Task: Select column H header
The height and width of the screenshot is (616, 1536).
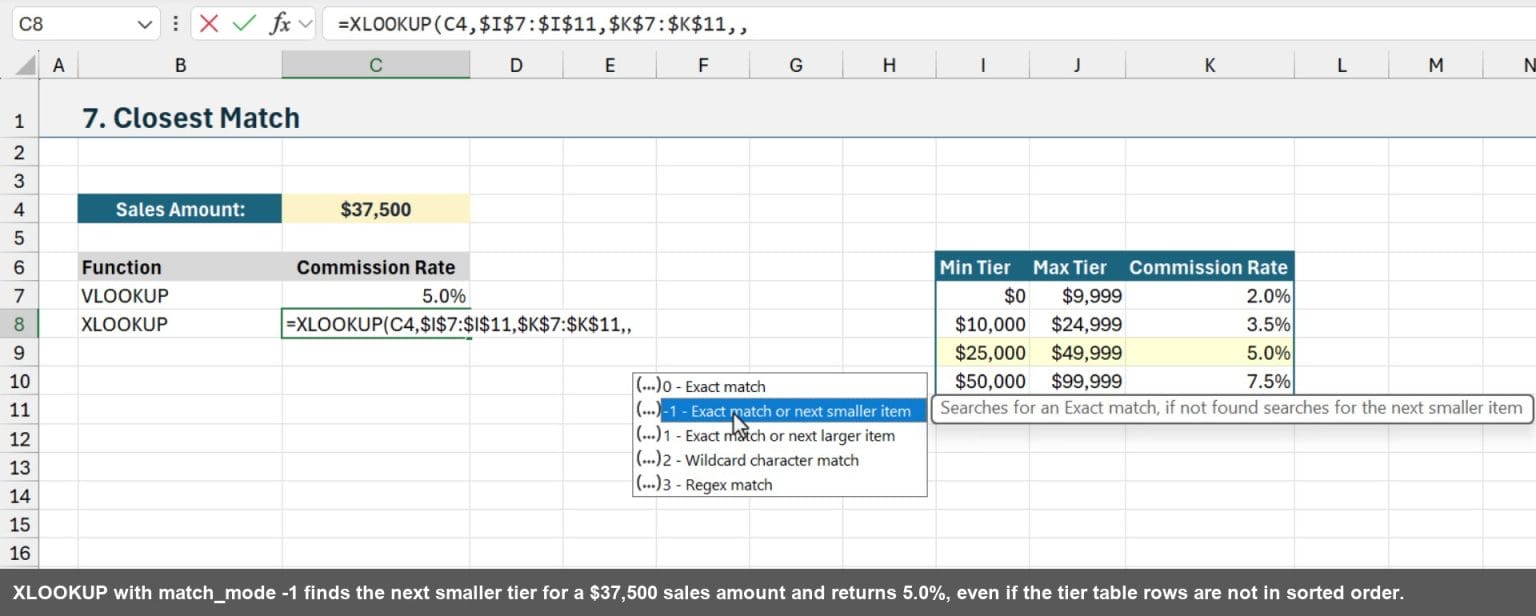Action: coord(889,65)
